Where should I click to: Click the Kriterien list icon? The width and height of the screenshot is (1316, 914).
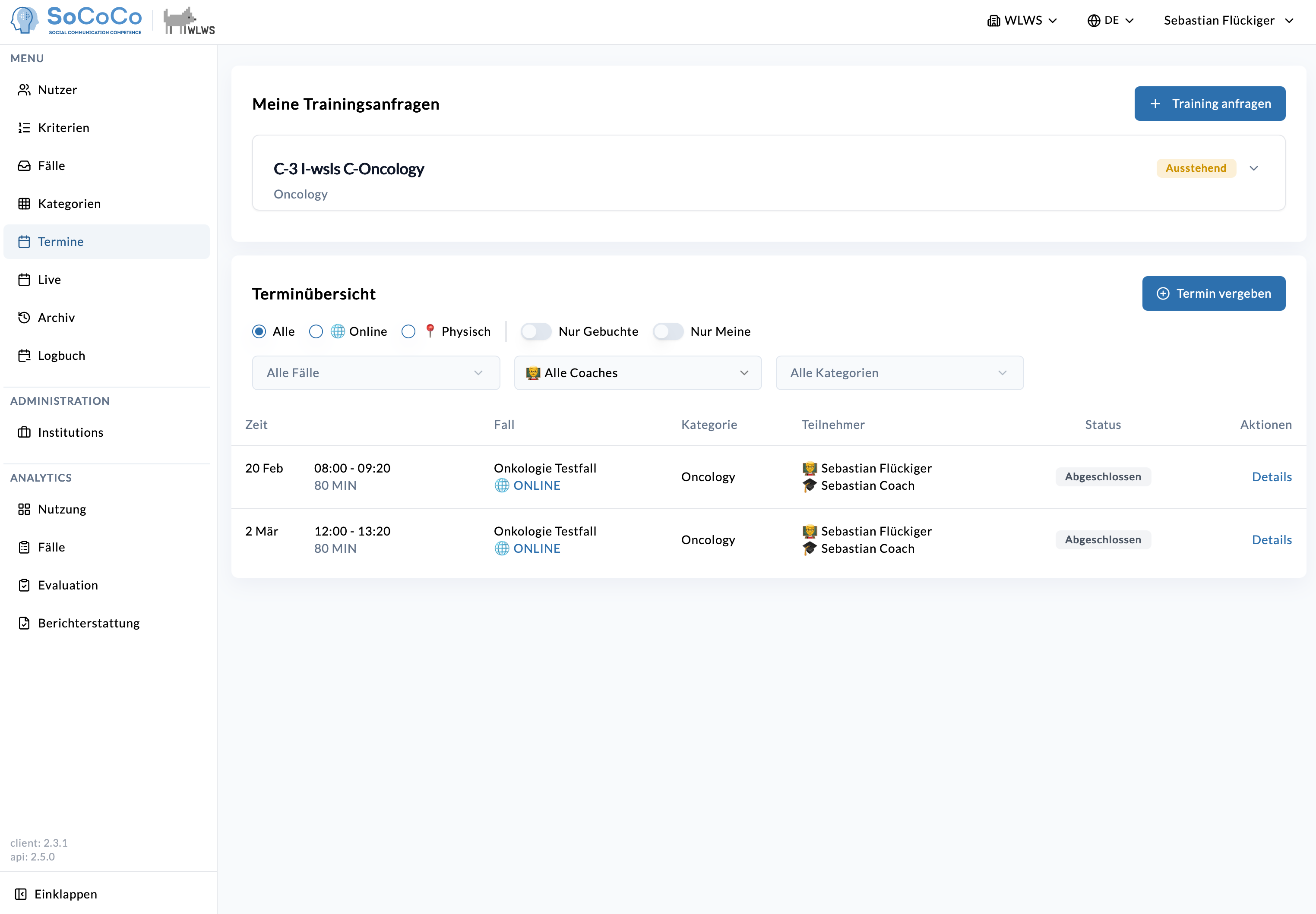tap(24, 128)
